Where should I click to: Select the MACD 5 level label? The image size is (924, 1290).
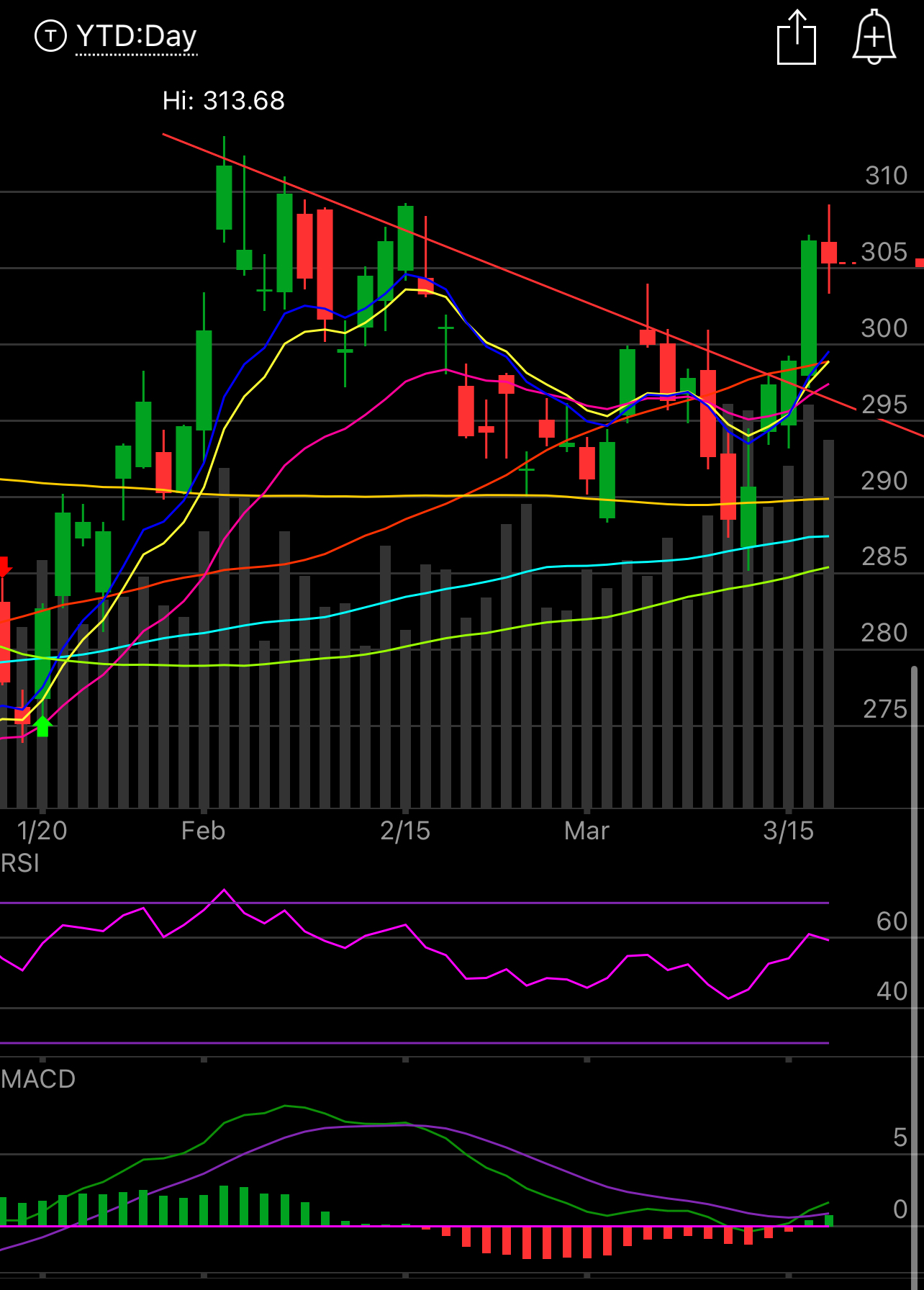click(900, 1137)
